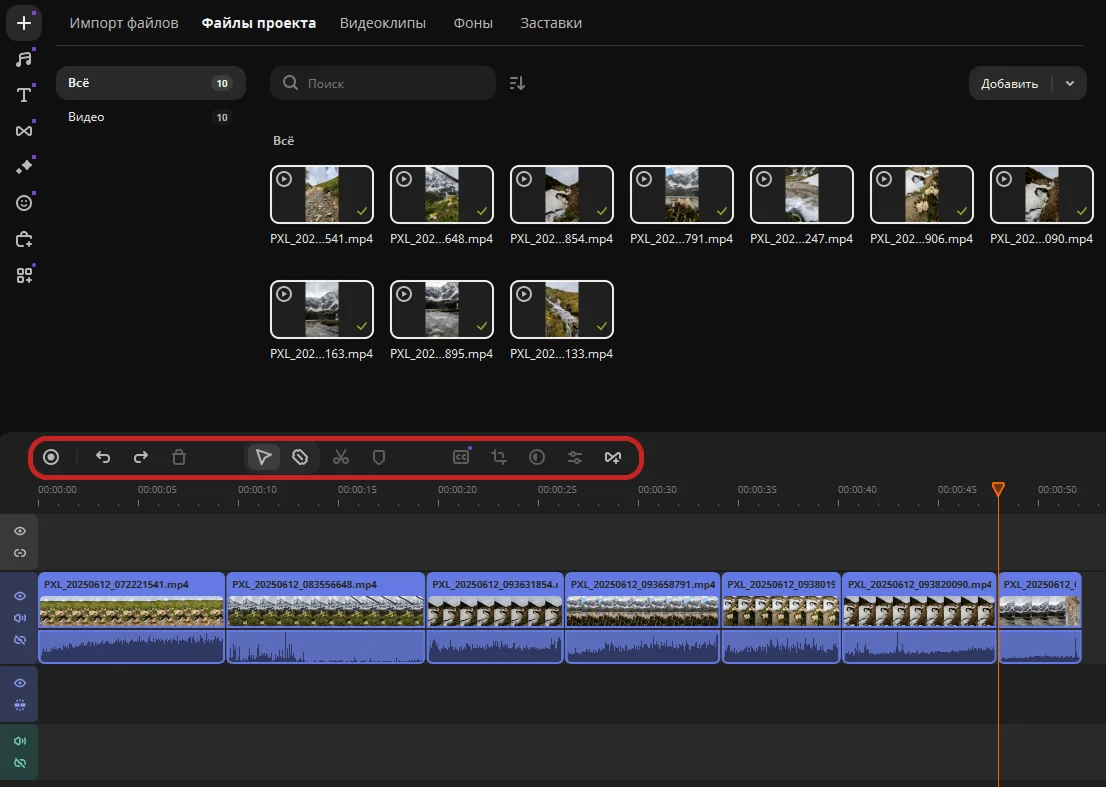
Task: Open the Audio music note sidebar panel
Action: 24,59
